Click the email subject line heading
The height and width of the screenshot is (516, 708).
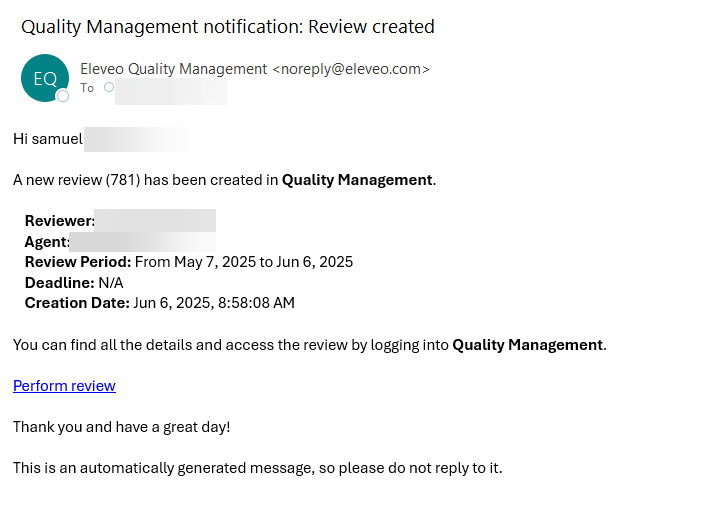click(227, 27)
